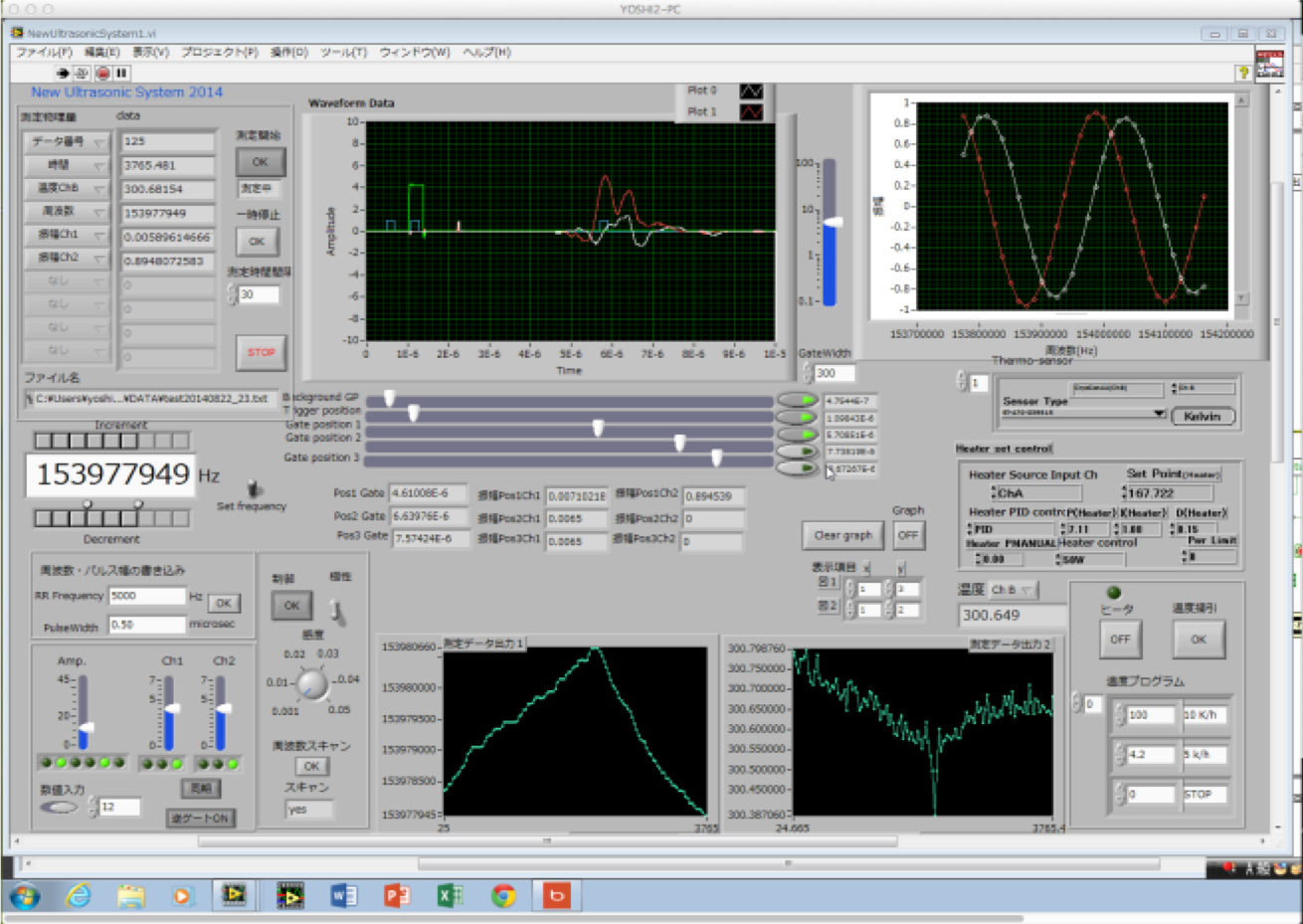The width and height of the screenshot is (1303, 924).
Task: Launch Chrome from the taskbar
Action: [x=503, y=896]
